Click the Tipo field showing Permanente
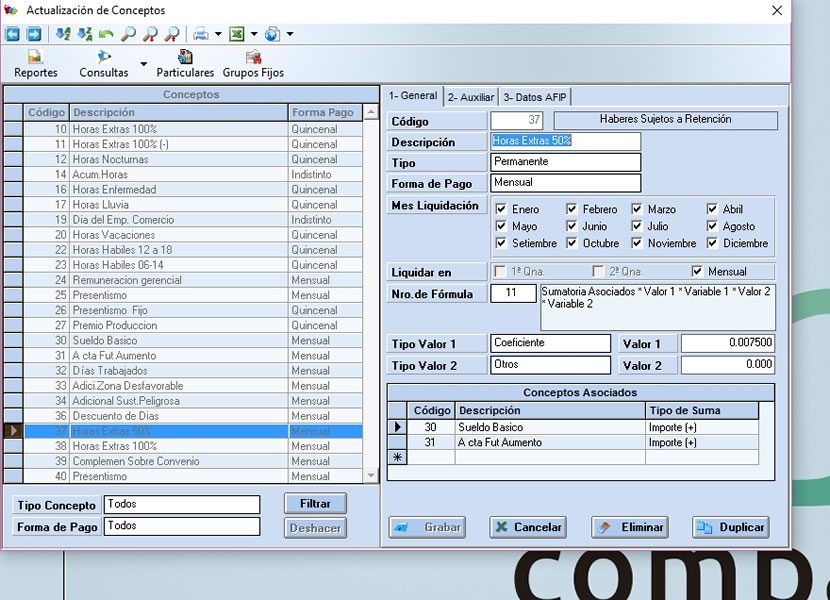This screenshot has height=600, width=830. click(x=565, y=162)
